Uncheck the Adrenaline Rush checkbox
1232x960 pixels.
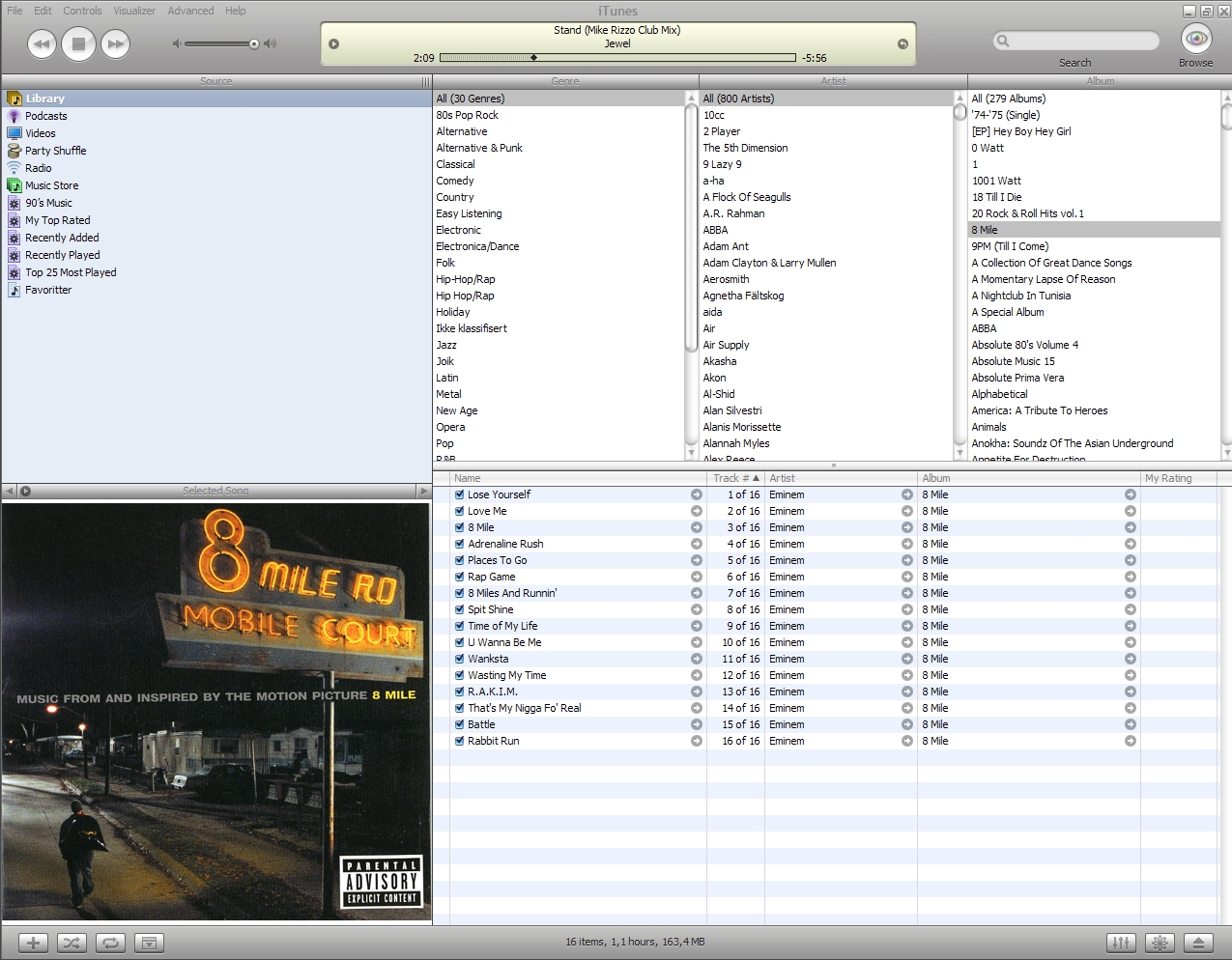point(460,544)
